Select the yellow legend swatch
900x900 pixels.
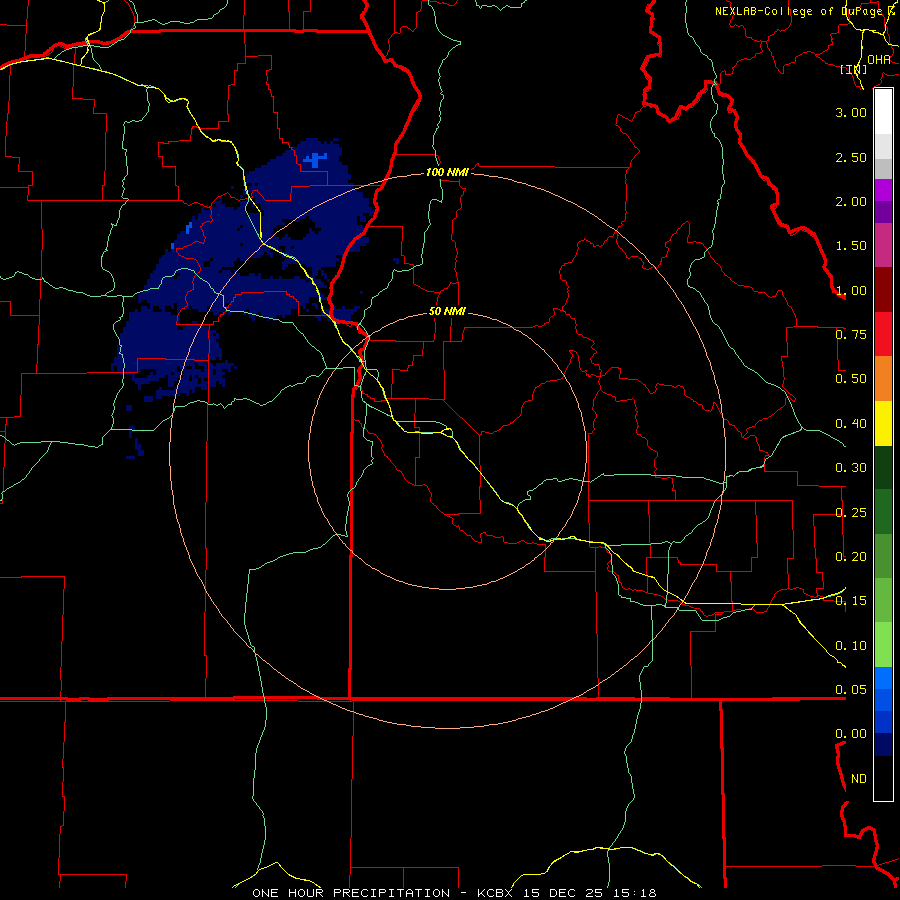pyautogui.click(x=883, y=423)
